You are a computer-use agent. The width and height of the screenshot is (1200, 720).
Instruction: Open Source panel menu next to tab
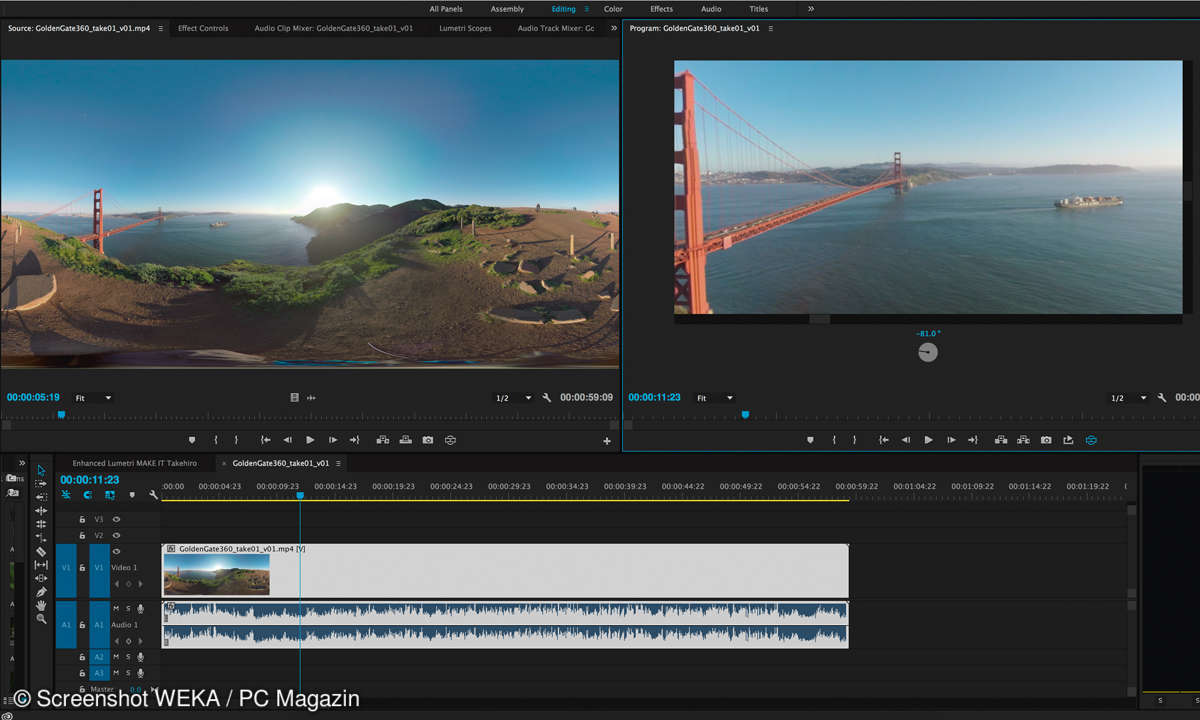(161, 28)
